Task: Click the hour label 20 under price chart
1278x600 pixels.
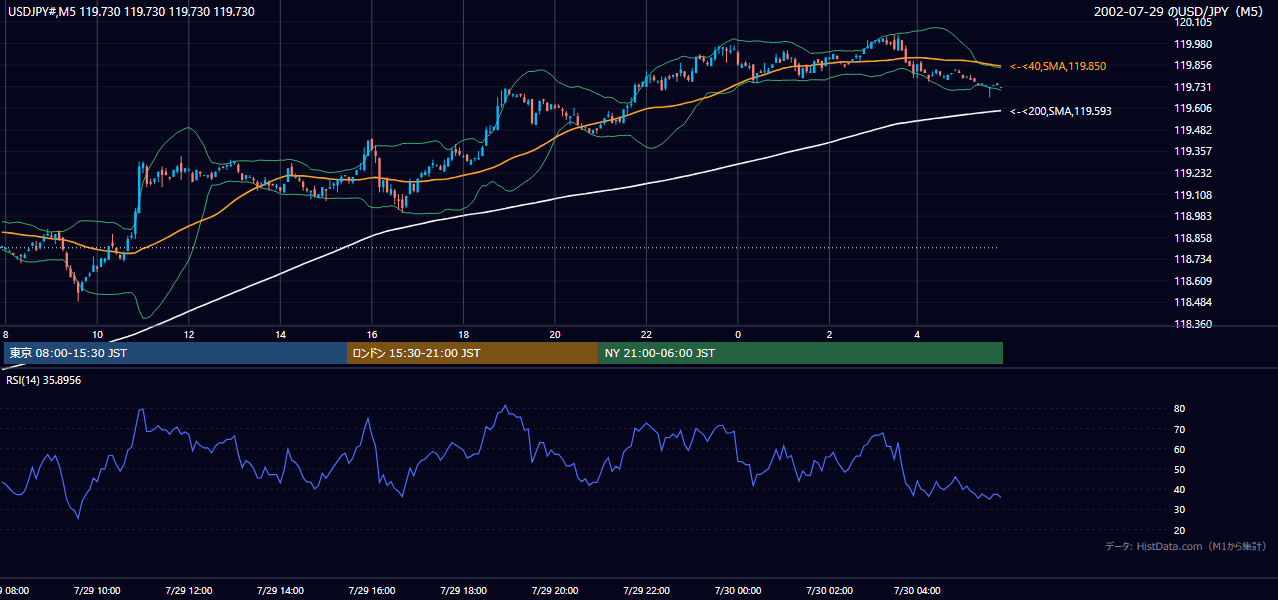Action: (555, 334)
